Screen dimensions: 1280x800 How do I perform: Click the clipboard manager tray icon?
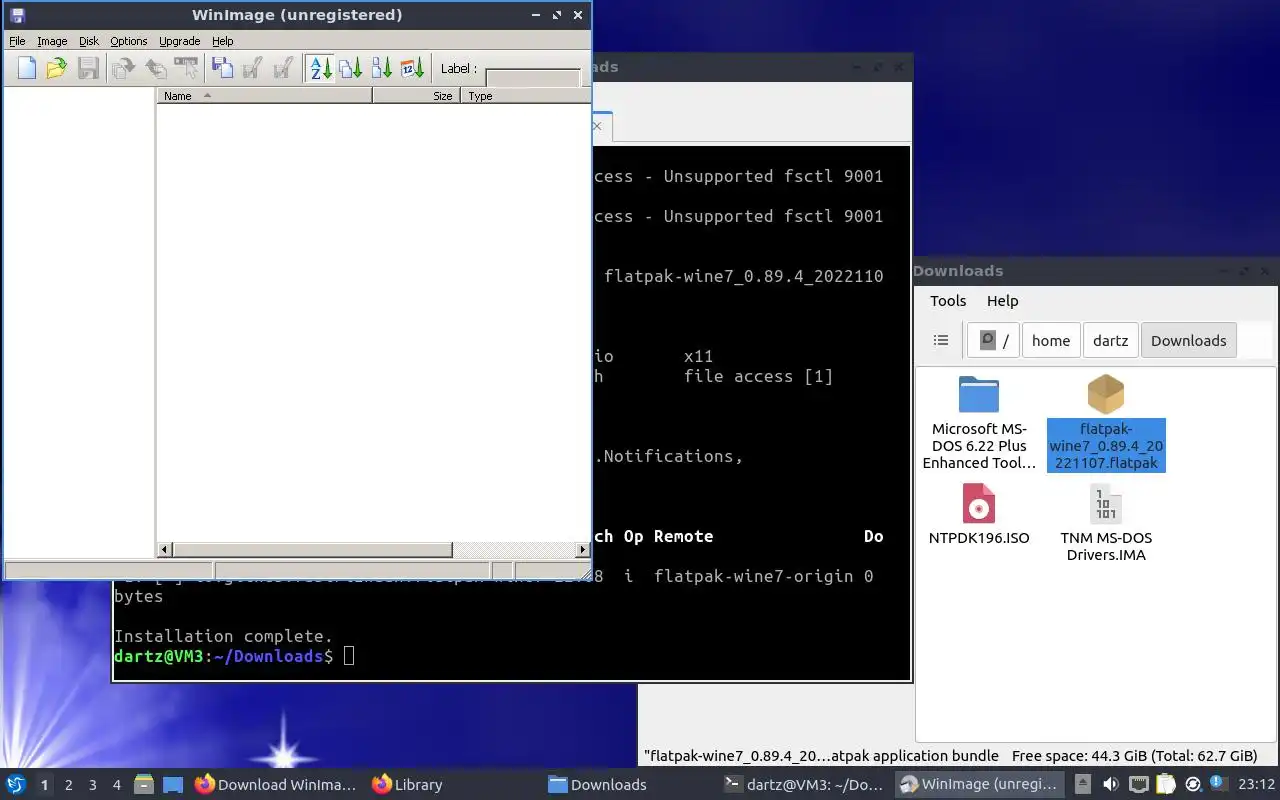(x=1166, y=785)
